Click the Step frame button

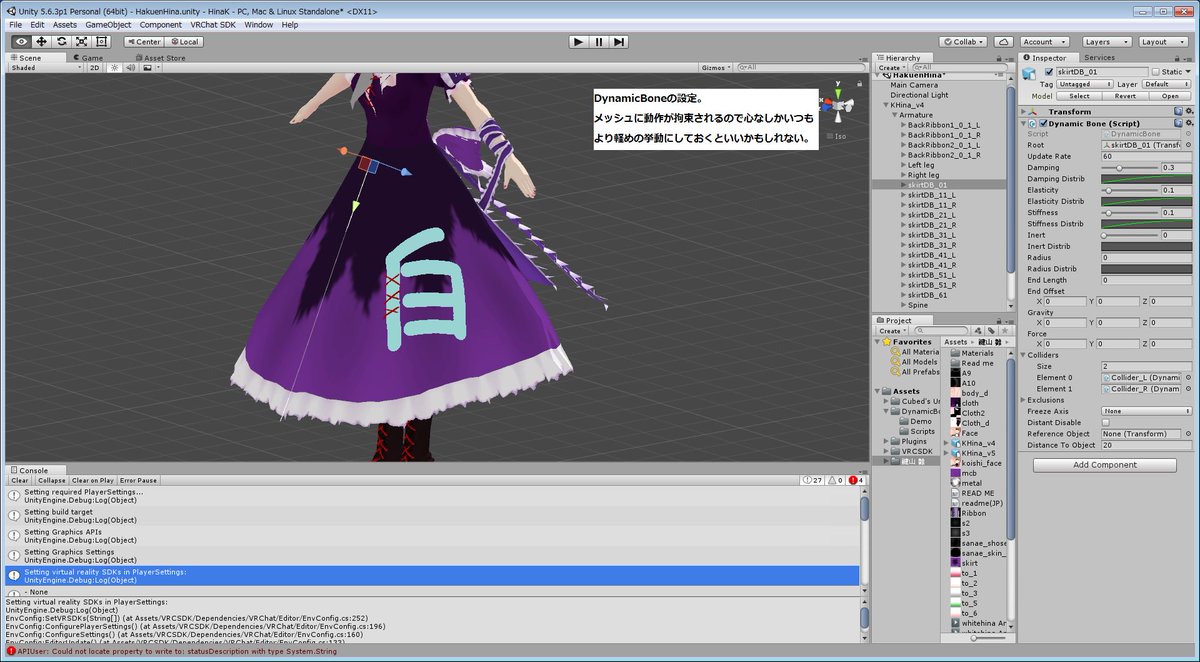(620, 41)
